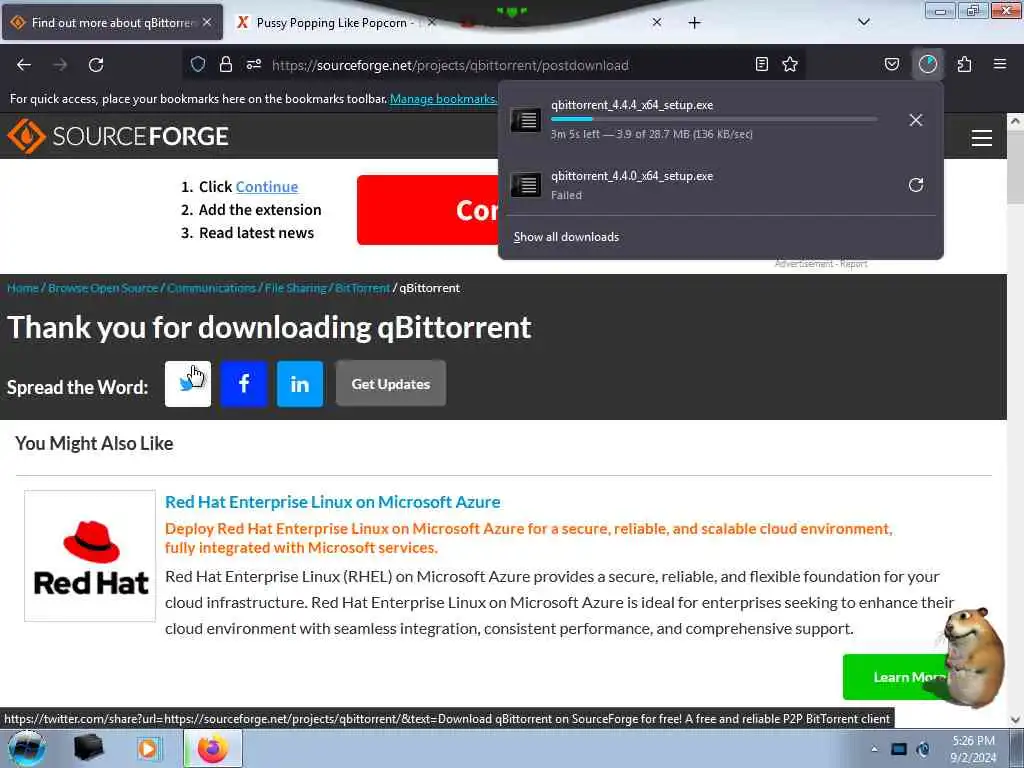
Task: Click the Continue link in step 1
Action: coord(266,187)
